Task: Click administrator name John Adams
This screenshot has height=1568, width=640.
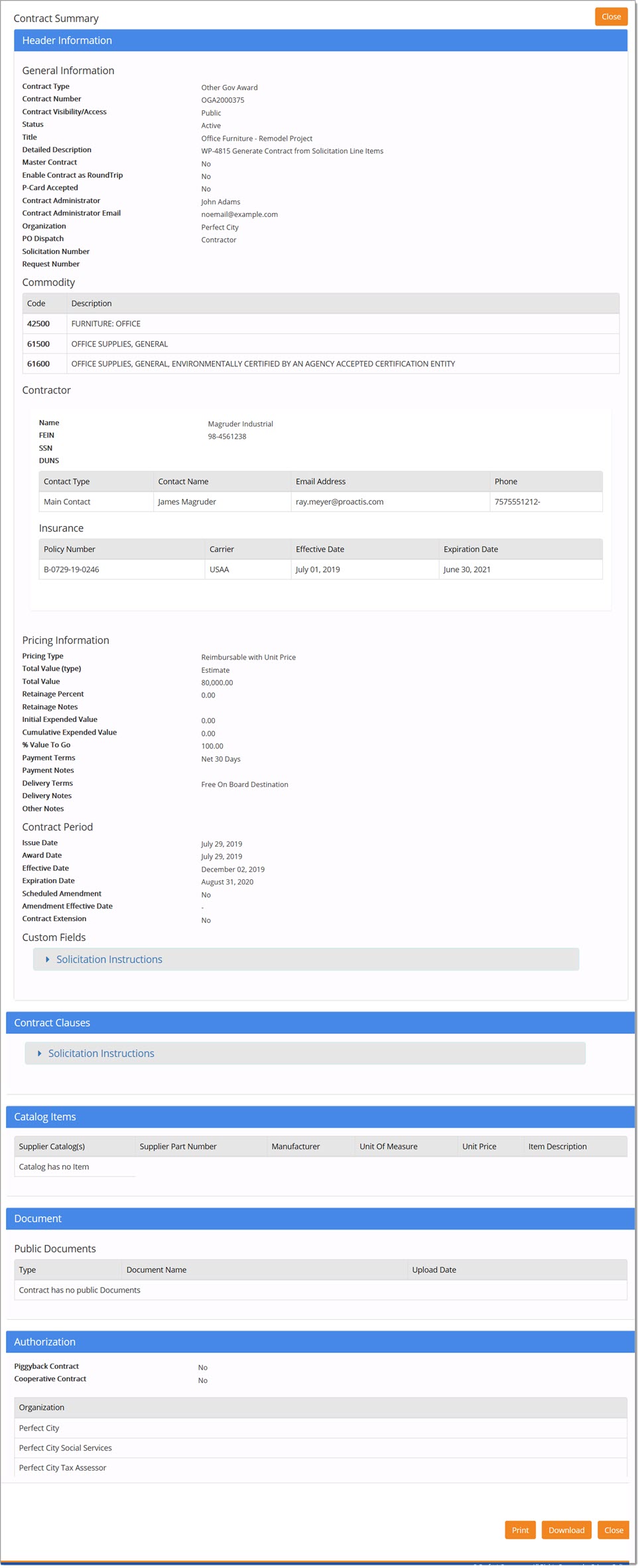Action: coord(221,202)
